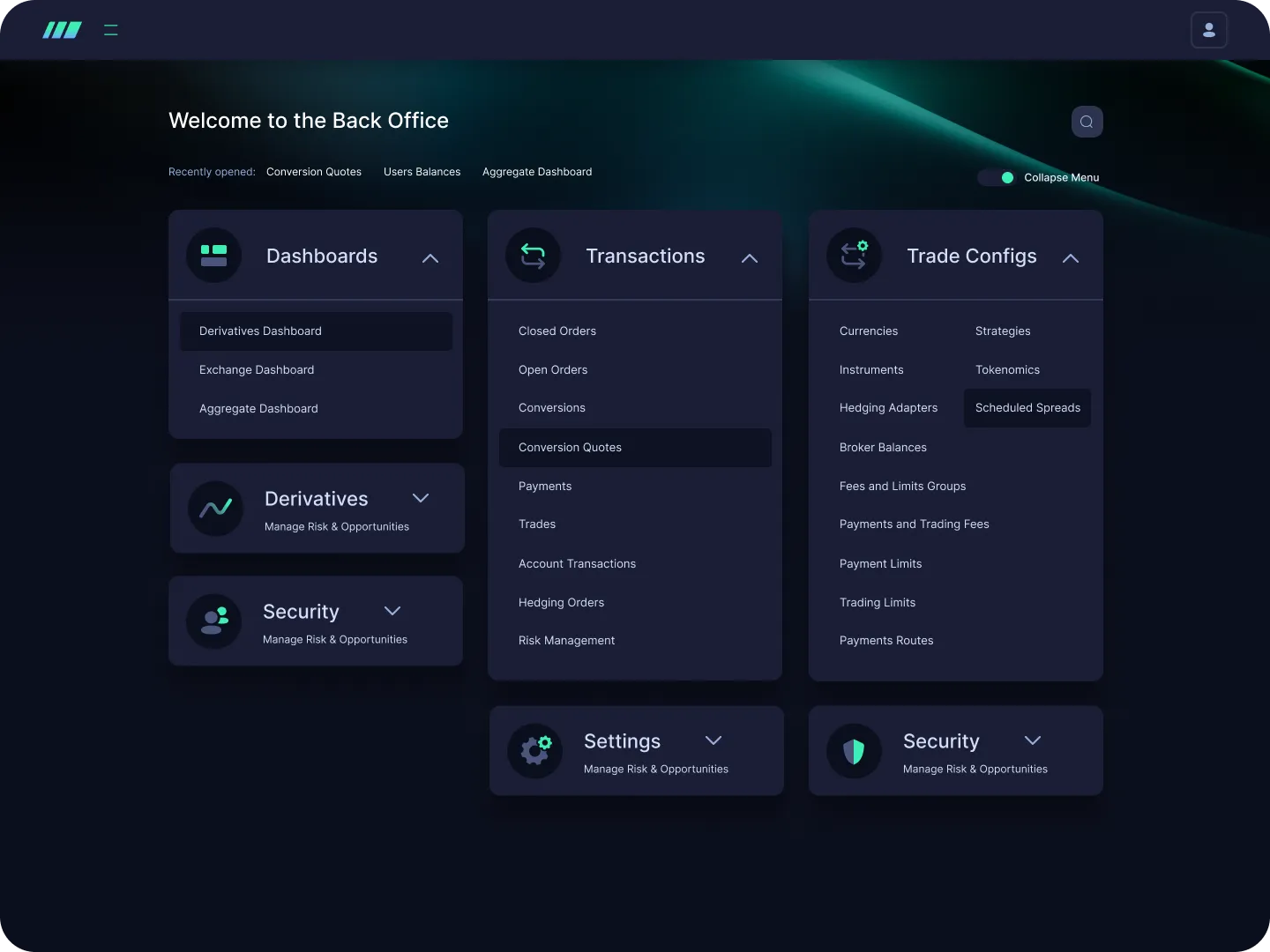Open Currencies config
Image resolution: width=1270 pixels, height=952 pixels.
(869, 331)
